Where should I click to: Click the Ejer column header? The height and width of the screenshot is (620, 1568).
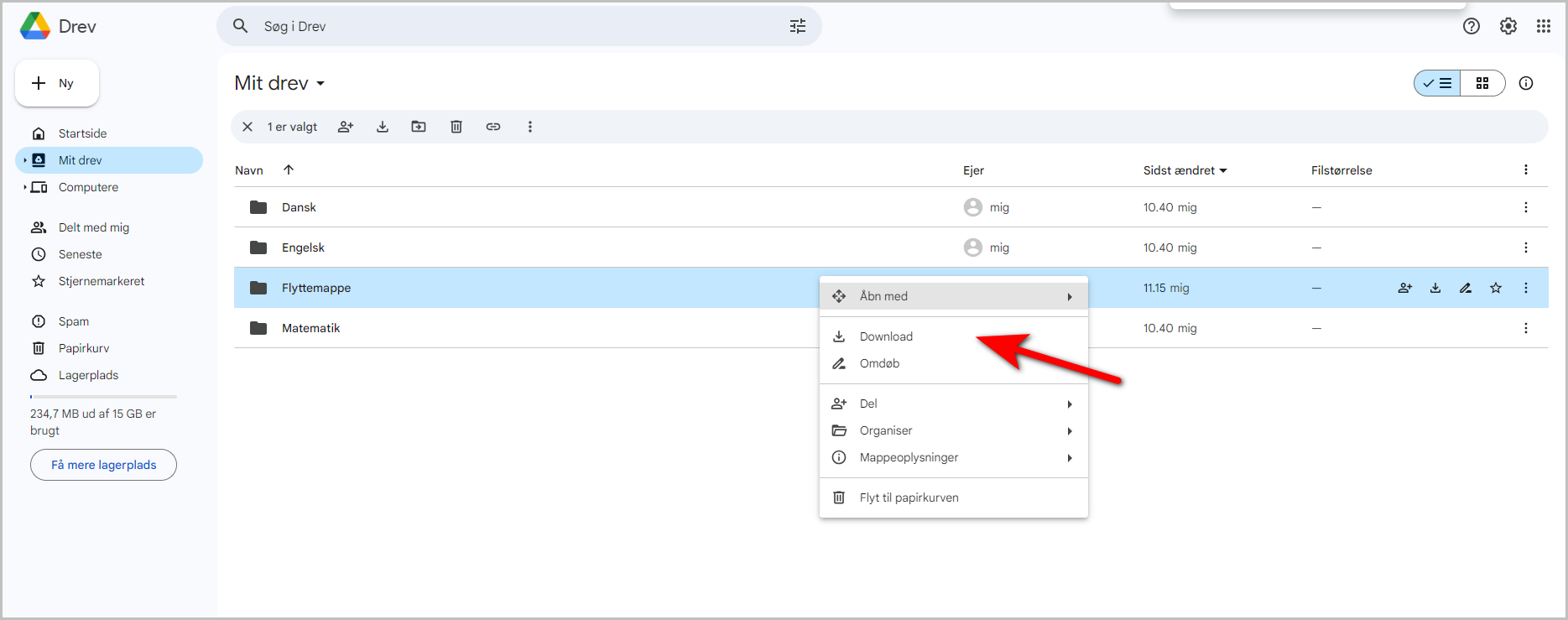point(973,170)
